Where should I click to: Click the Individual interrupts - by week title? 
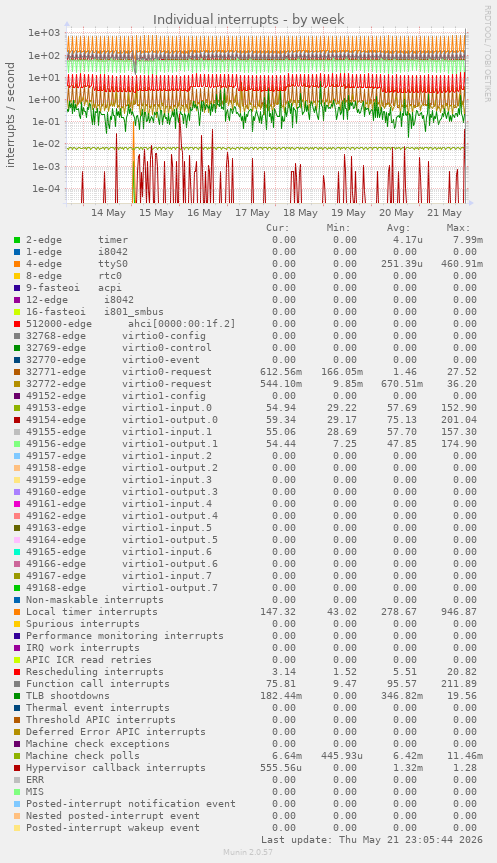[249, 19]
